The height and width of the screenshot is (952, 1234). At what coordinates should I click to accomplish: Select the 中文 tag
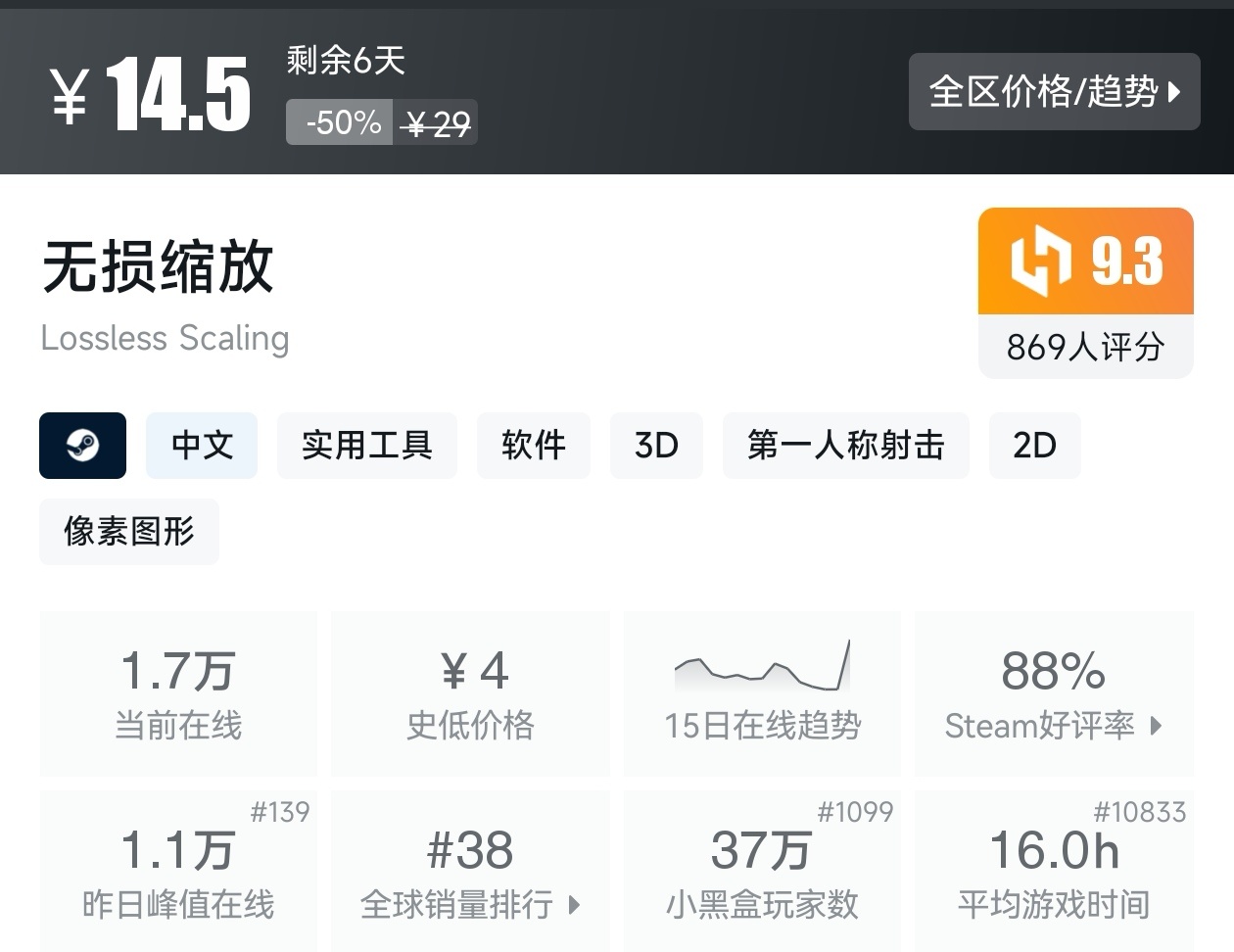(x=202, y=446)
